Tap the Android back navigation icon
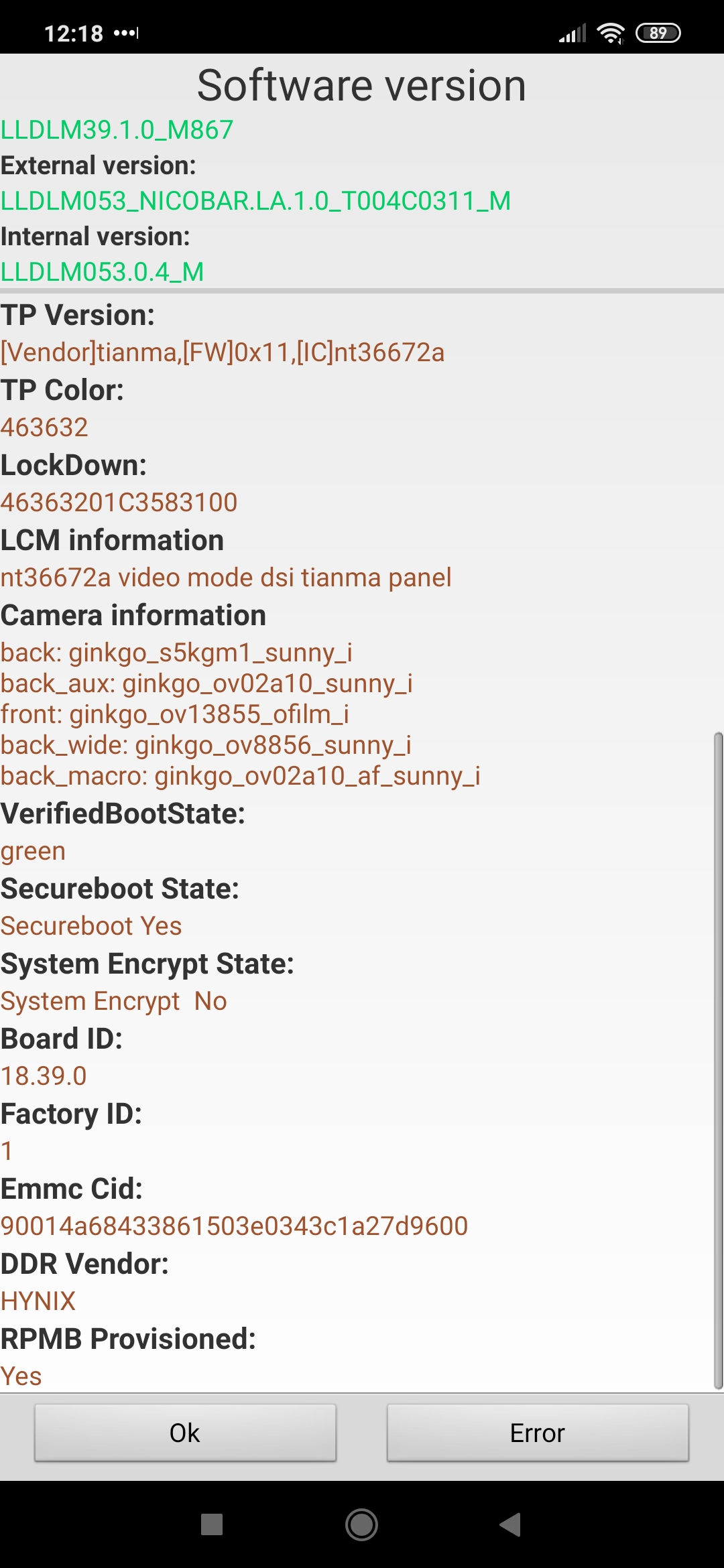This screenshot has height=1568, width=724. pyautogui.click(x=511, y=1524)
